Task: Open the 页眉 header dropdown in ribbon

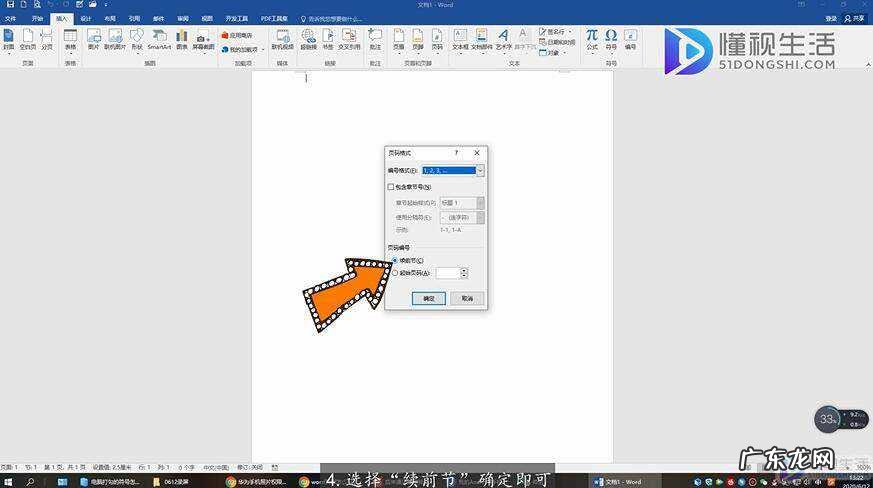Action: (x=399, y=39)
